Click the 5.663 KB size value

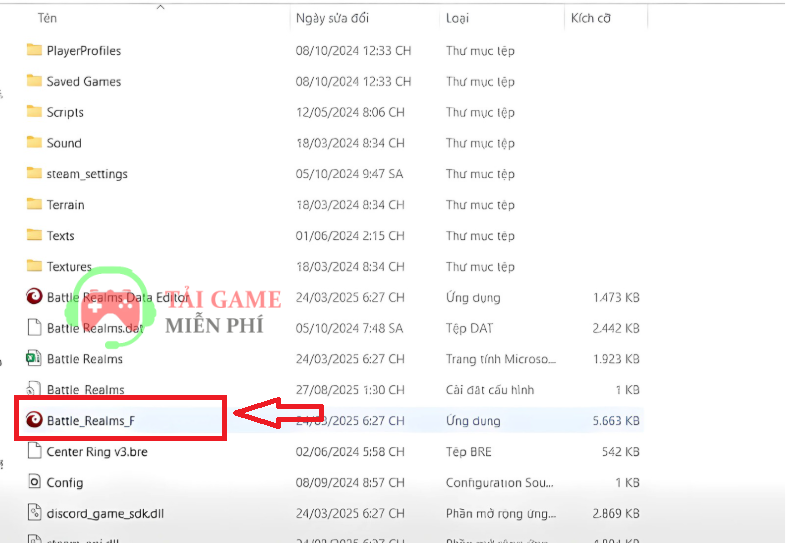[x=616, y=421]
